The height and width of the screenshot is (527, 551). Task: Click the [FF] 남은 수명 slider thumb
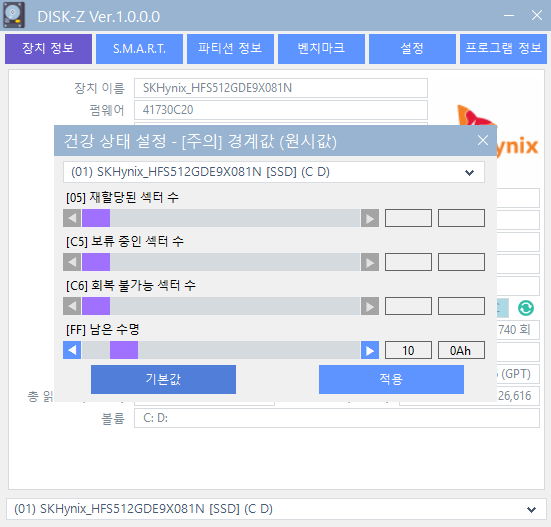tap(124, 350)
